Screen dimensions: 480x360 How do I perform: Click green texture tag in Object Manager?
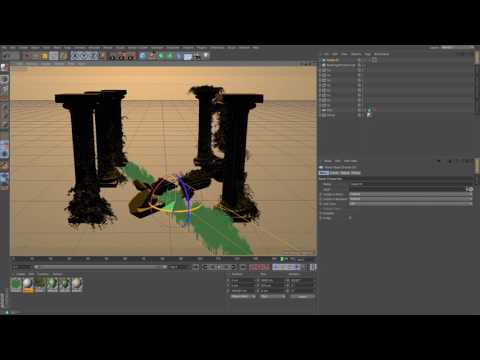pos(369,109)
